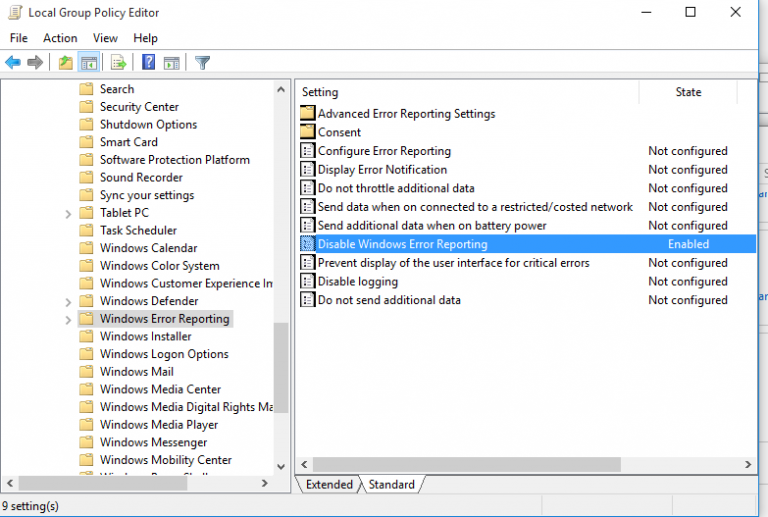Select Disable Windows Error Reporting setting
This screenshot has height=517, width=768.
click(402, 244)
